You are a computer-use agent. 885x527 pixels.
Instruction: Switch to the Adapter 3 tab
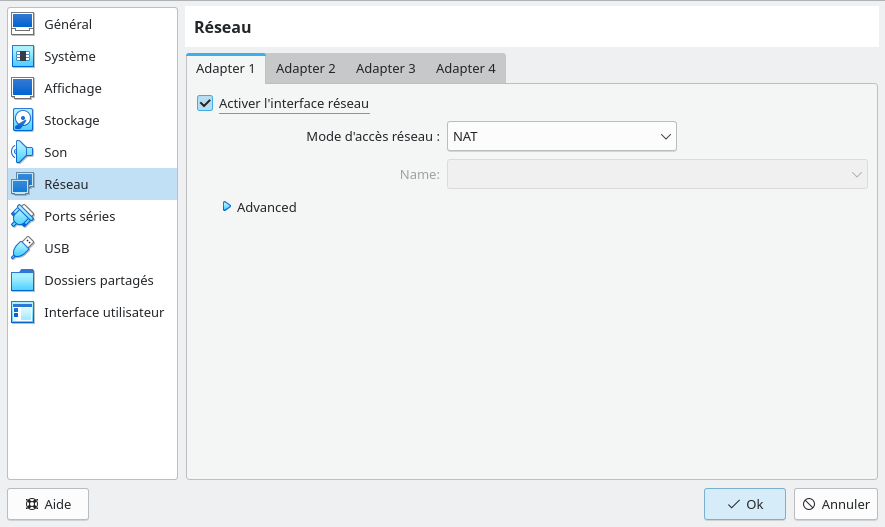(x=385, y=69)
